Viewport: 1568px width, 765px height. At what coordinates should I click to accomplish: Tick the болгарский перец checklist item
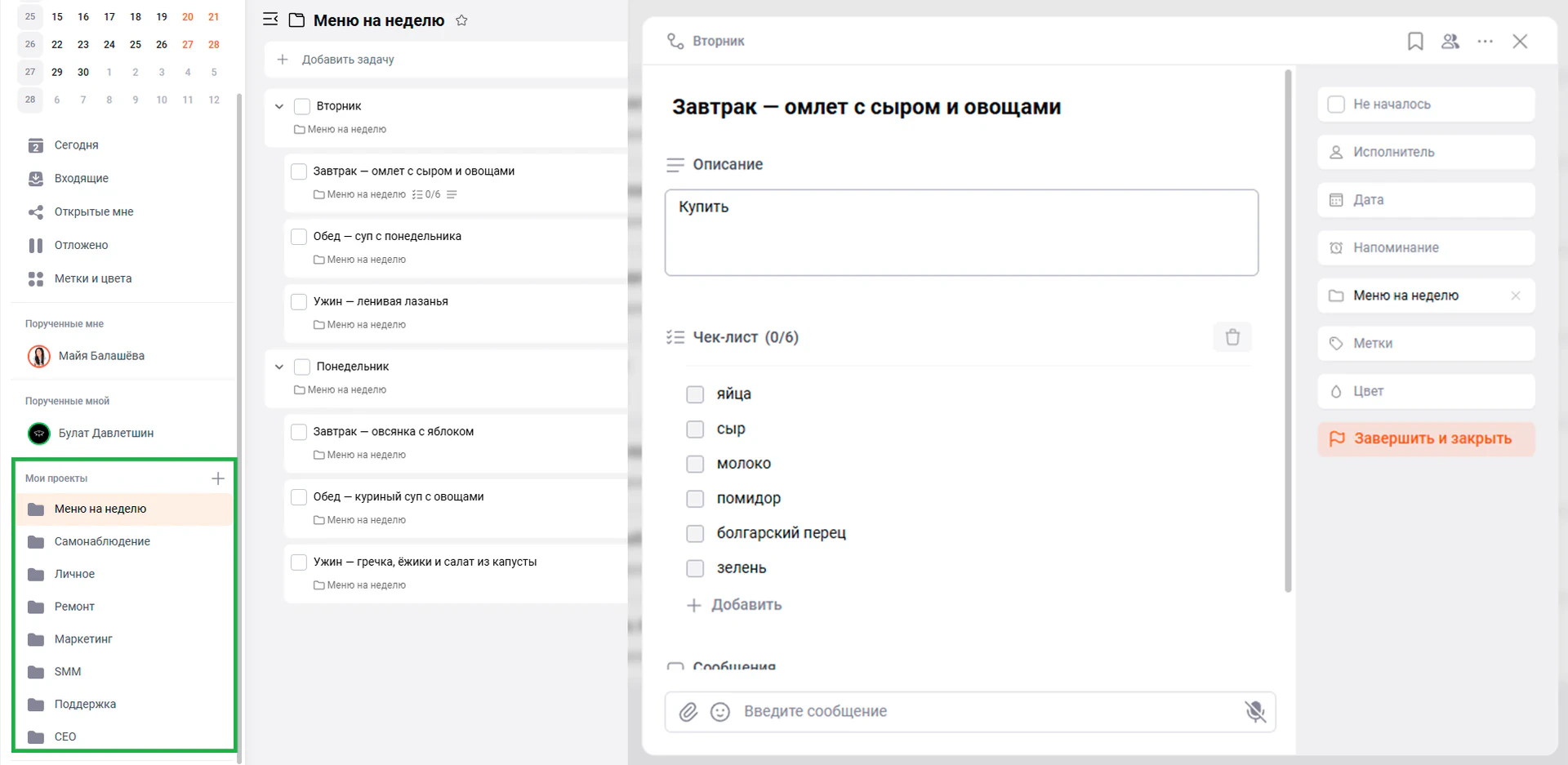[x=695, y=533]
